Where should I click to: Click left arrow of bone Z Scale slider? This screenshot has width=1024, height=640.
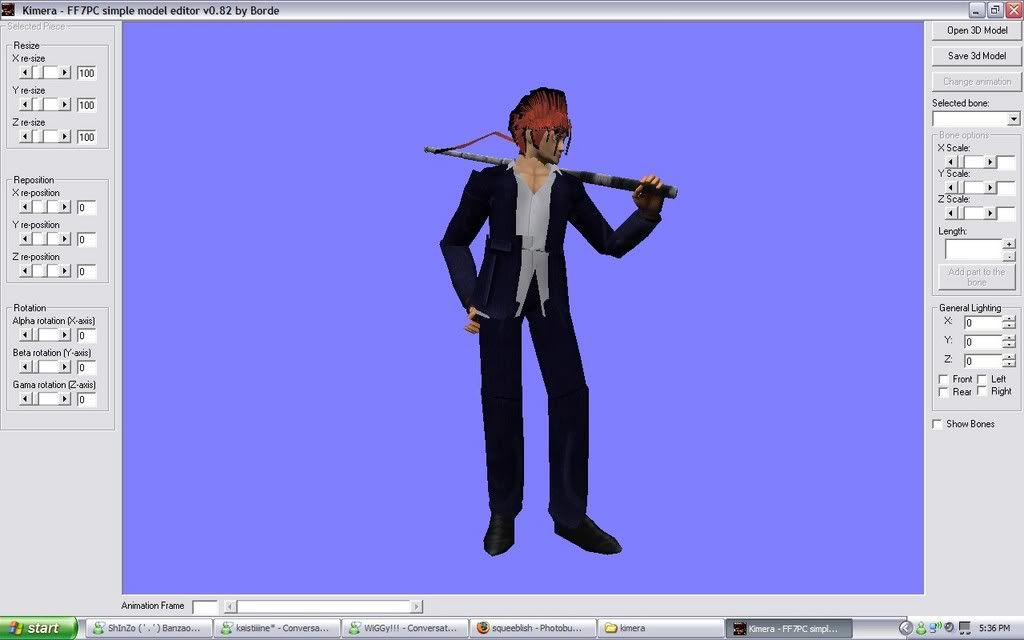point(952,213)
